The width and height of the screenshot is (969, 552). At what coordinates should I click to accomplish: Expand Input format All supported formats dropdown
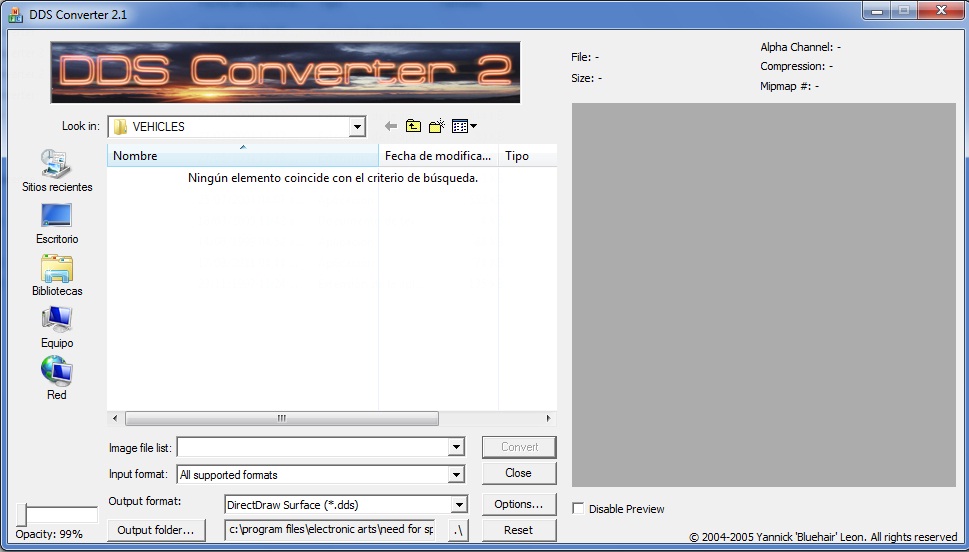pyautogui.click(x=456, y=475)
